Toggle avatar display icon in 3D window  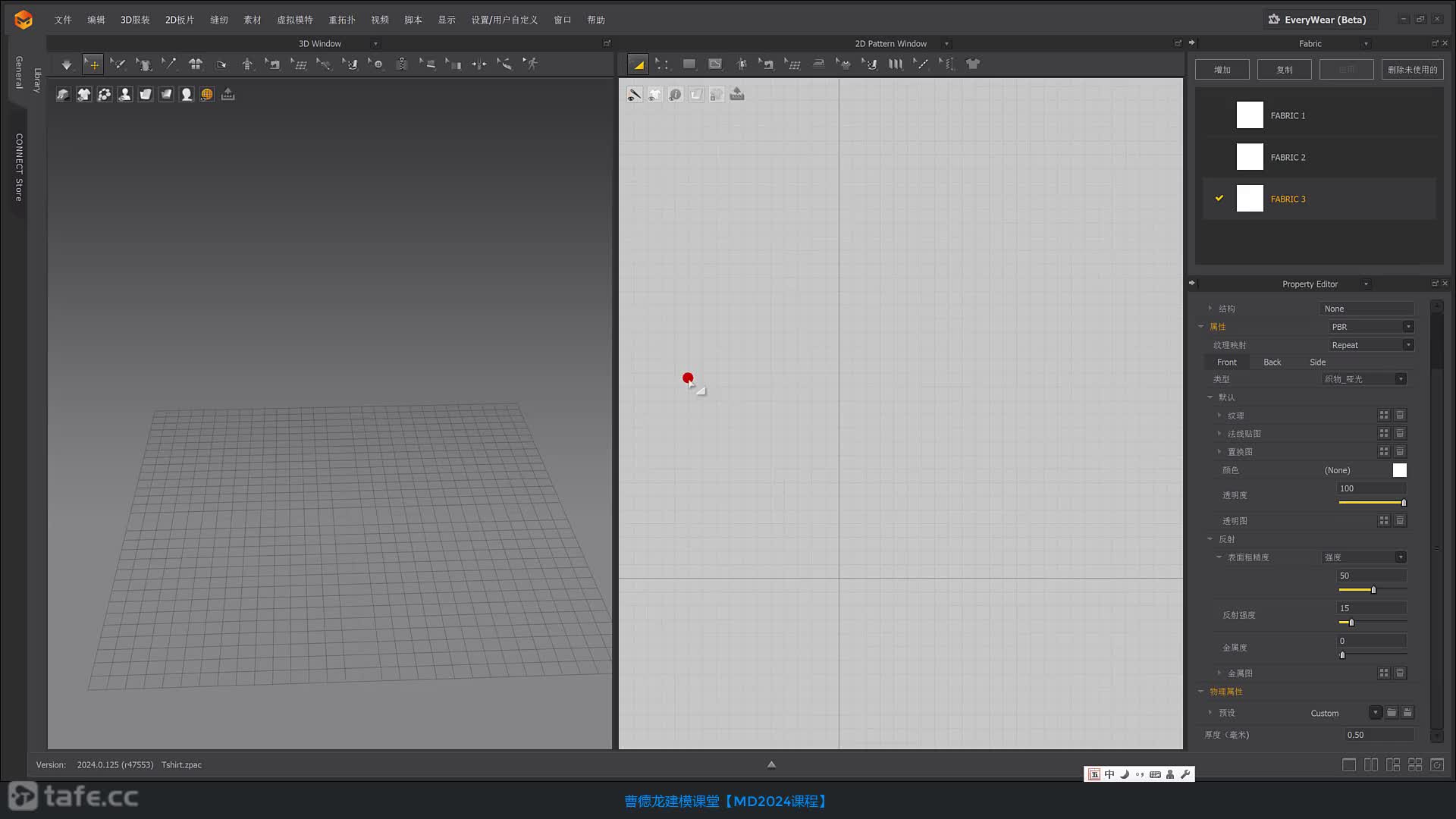(x=124, y=94)
